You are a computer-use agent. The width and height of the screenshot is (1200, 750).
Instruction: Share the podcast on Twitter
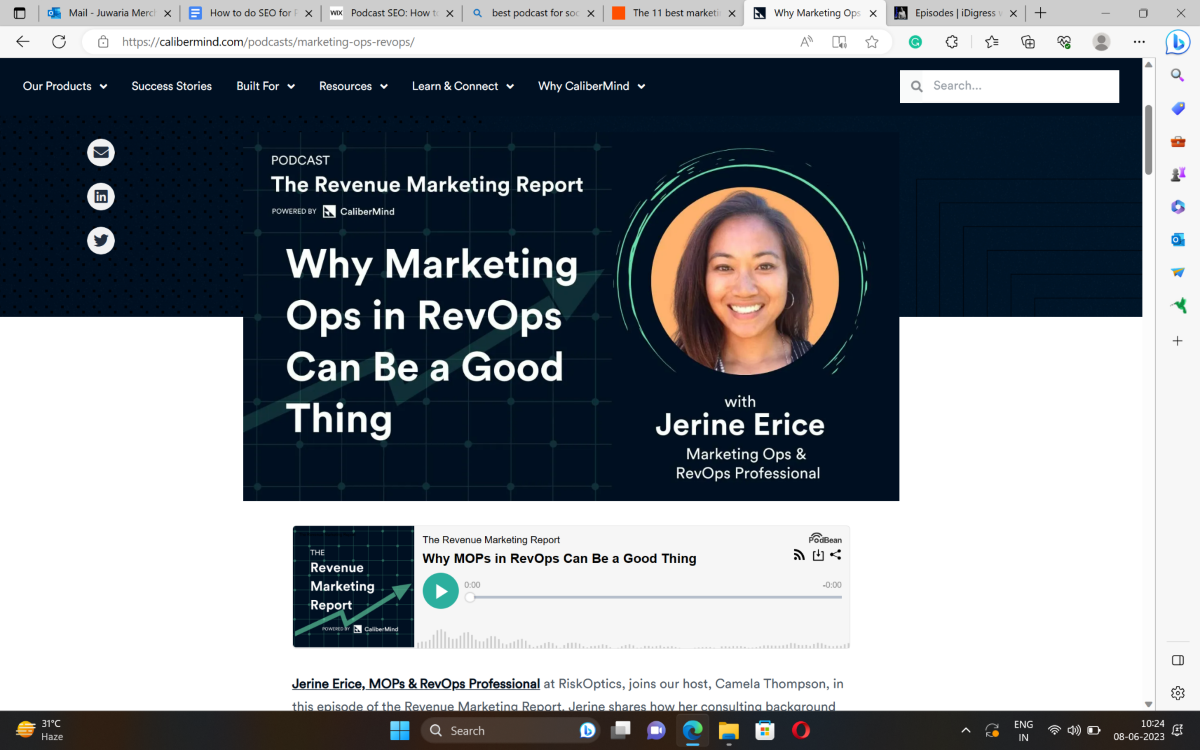101,240
